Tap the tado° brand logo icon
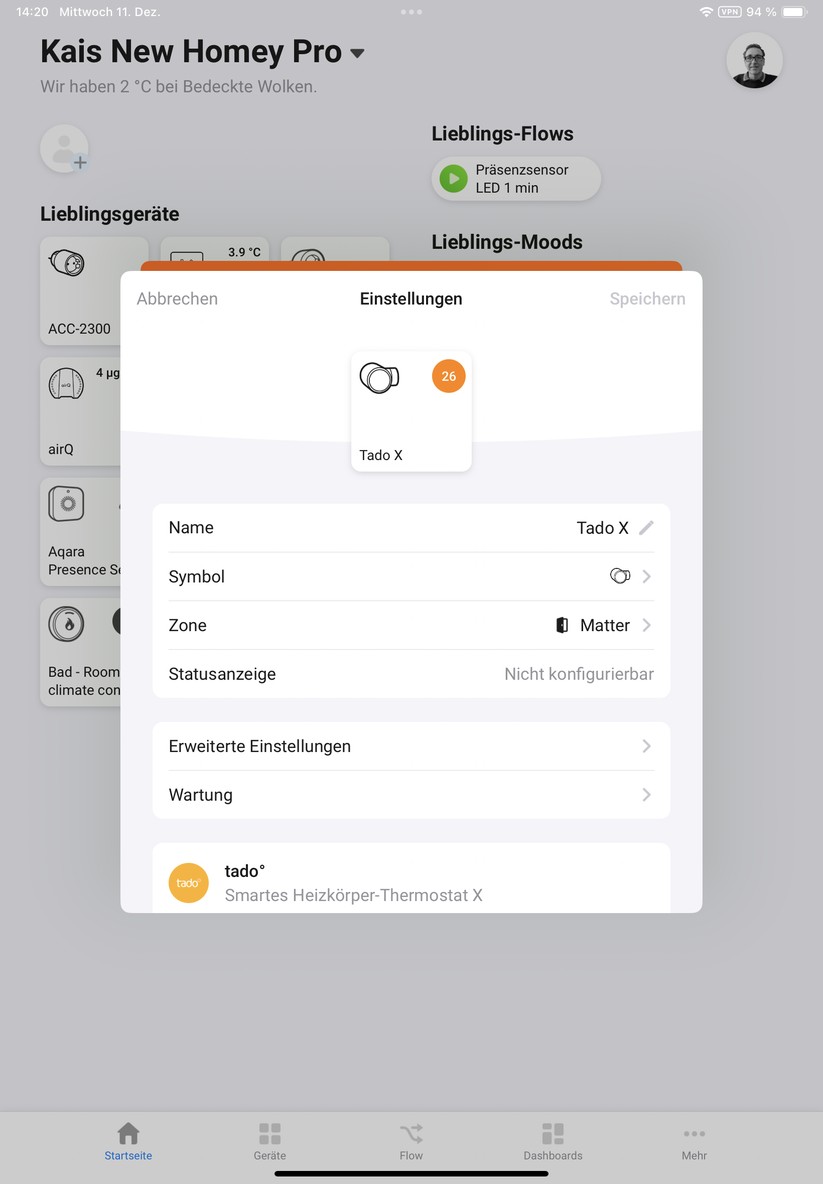This screenshot has height=1184, width=823. point(188,883)
